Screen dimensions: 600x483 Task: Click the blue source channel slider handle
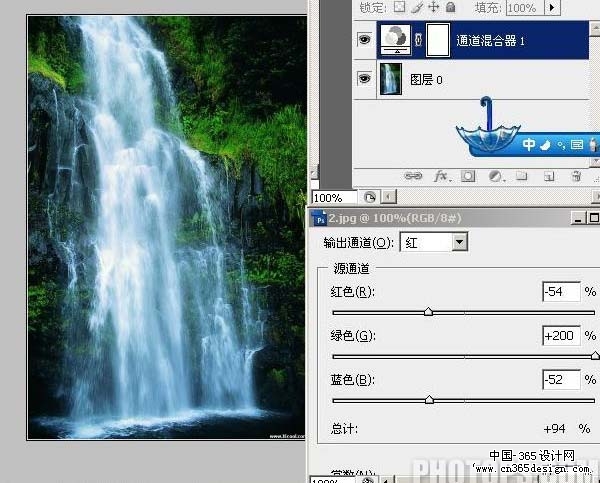429,400
